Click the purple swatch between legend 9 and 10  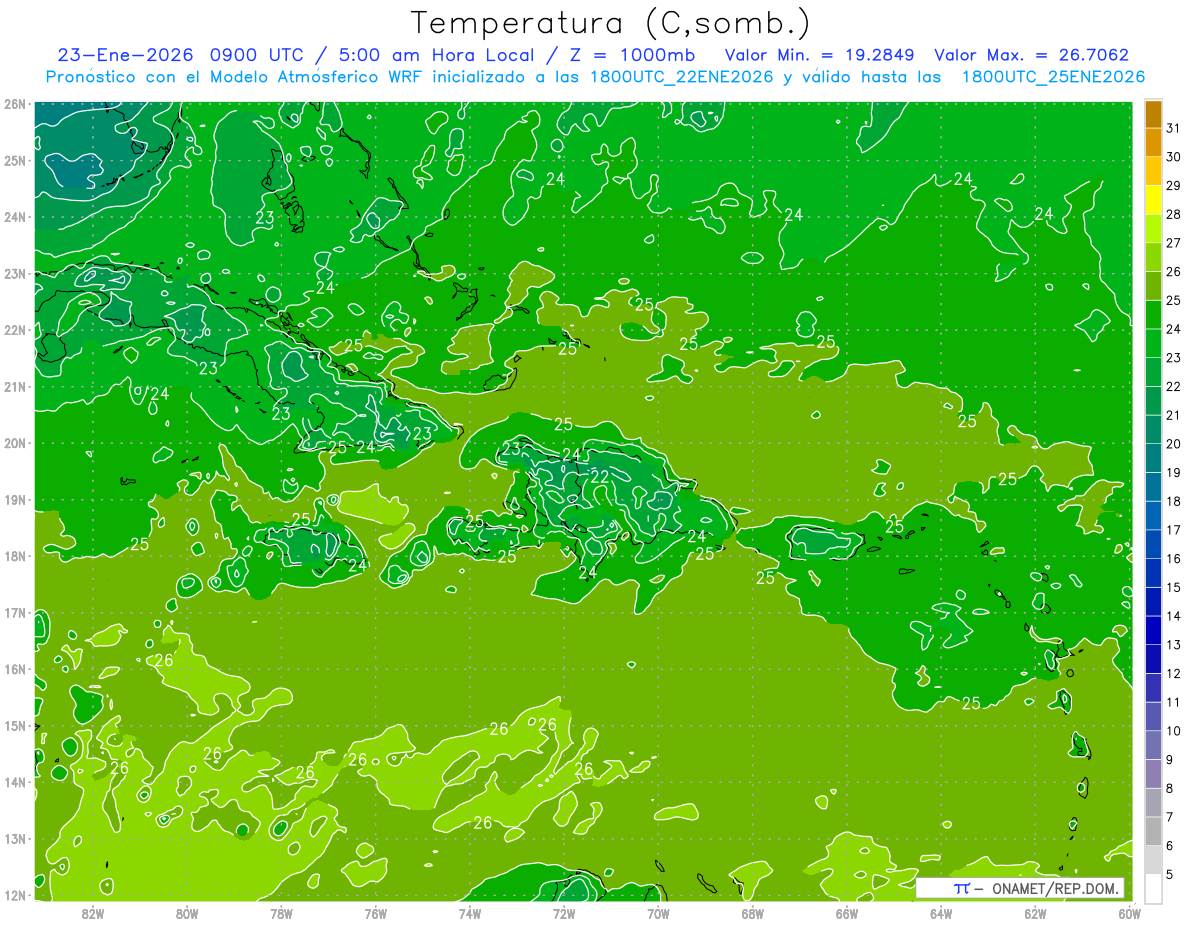click(x=1153, y=745)
